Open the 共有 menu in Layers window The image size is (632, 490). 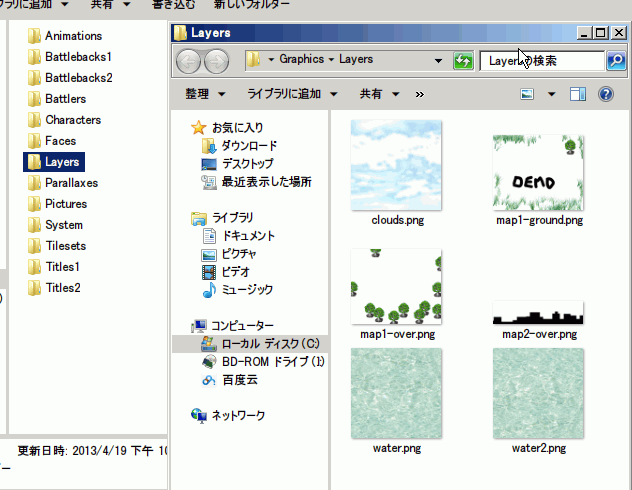pos(379,94)
